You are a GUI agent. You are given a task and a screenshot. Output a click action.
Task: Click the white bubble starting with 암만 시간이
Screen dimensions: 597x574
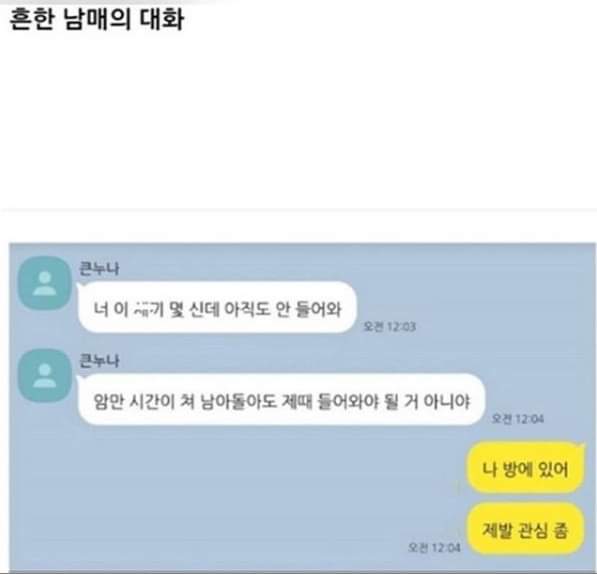(x=281, y=400)
